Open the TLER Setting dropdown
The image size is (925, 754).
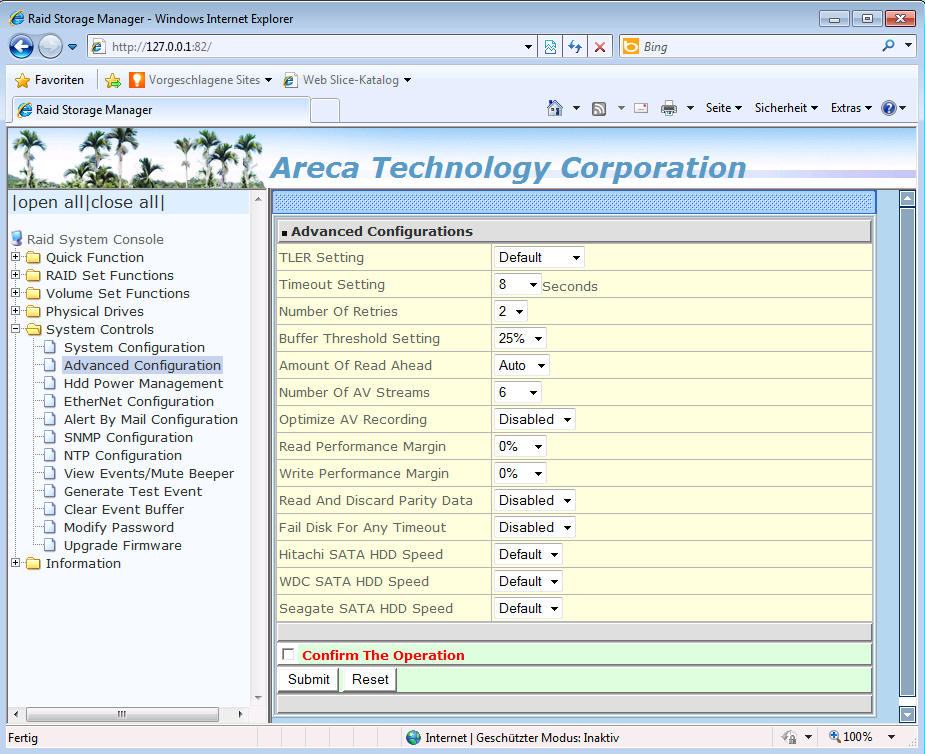(539, 258)
